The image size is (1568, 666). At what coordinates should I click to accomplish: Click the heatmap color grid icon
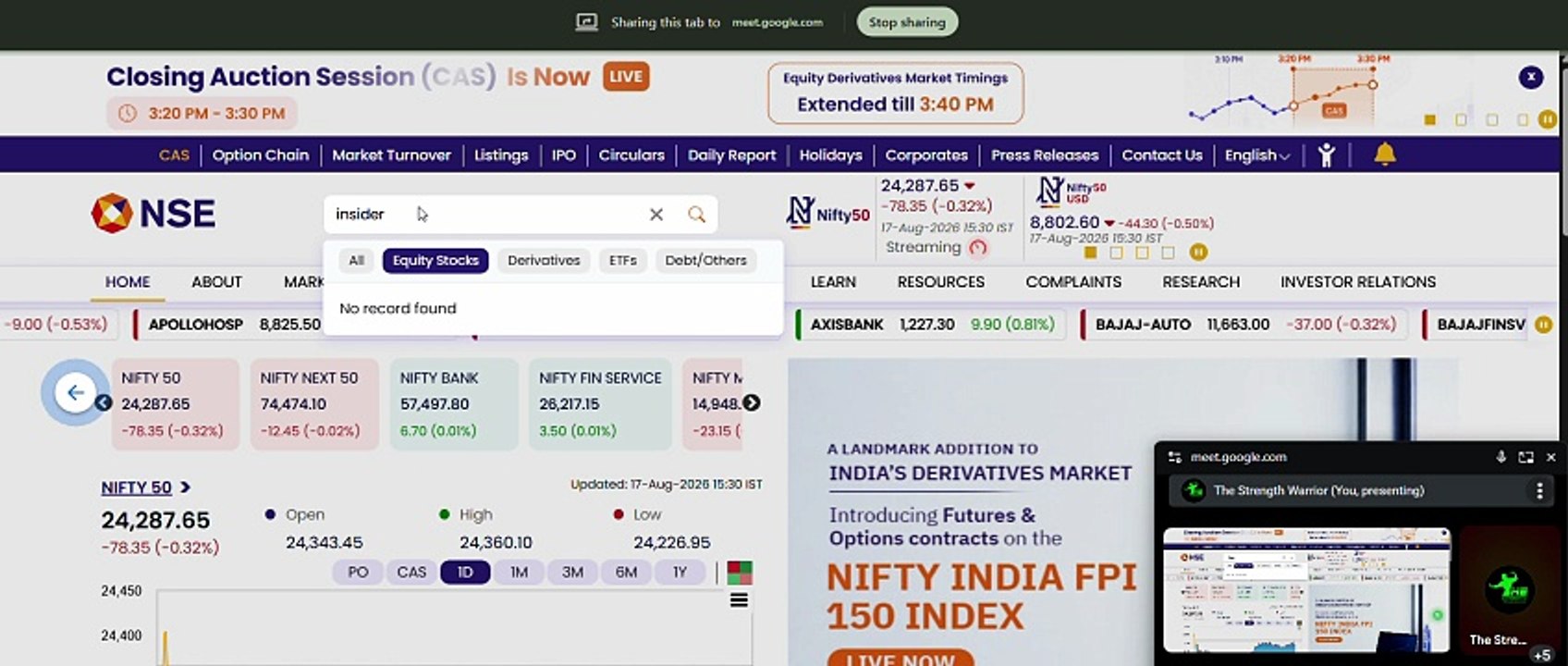tap(740, 573)
